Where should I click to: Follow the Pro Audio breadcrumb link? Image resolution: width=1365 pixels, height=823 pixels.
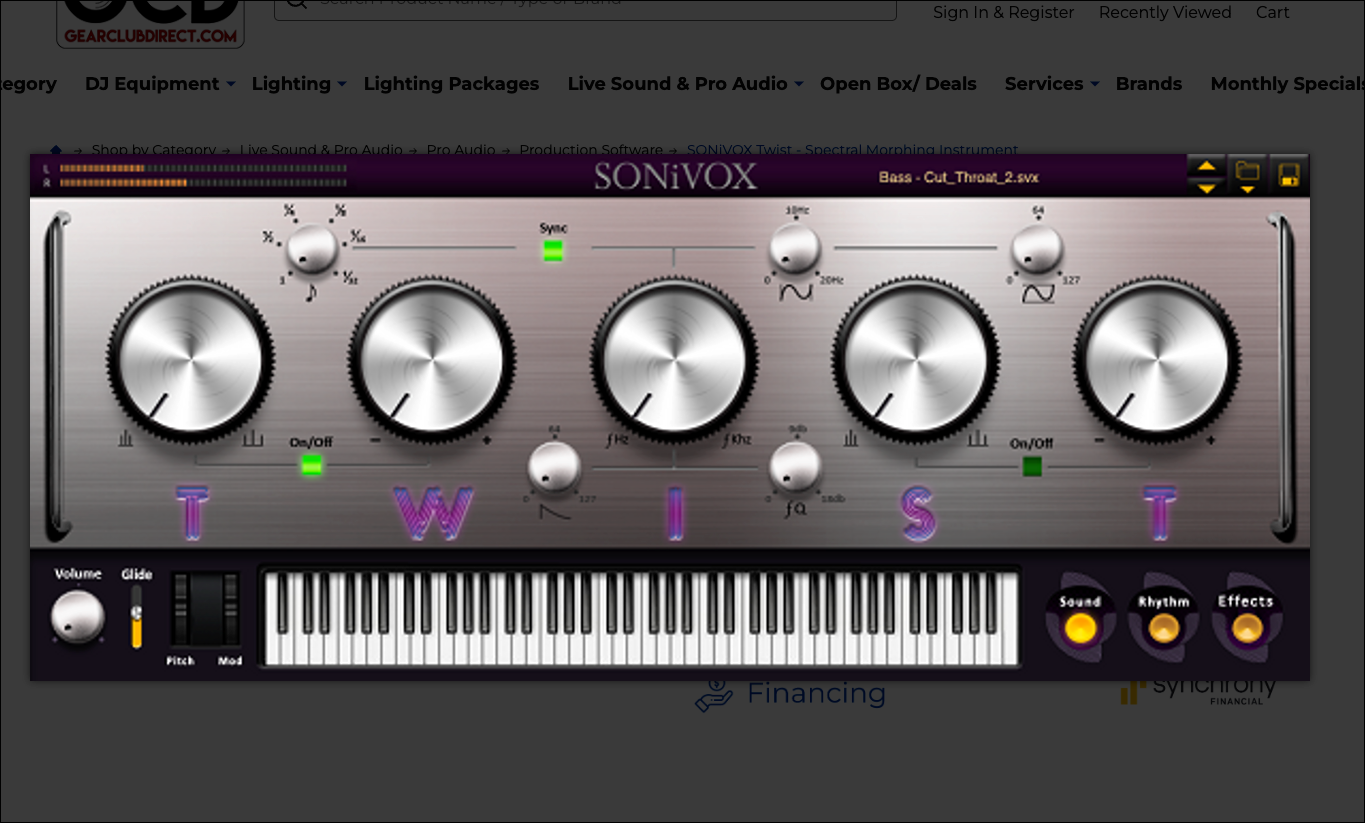point(461,150)
